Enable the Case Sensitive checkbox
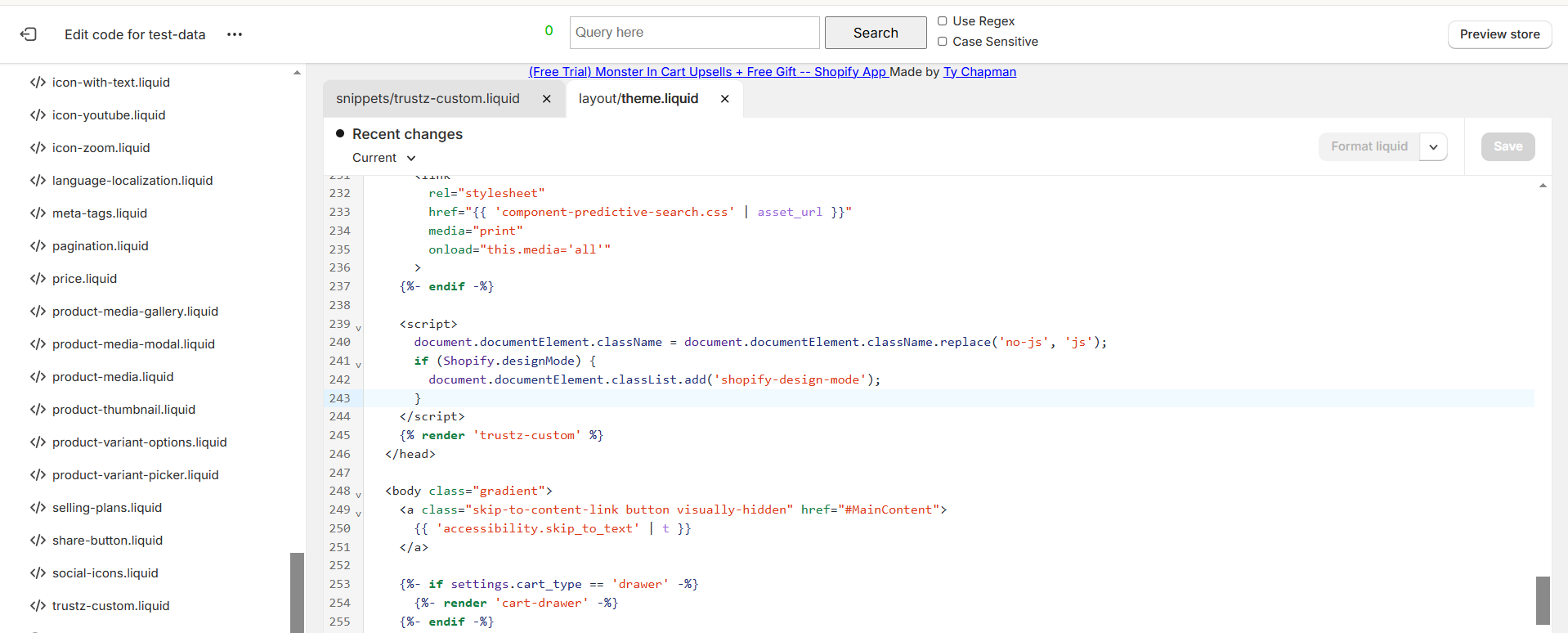1568x633 pixels. (942, 42)
